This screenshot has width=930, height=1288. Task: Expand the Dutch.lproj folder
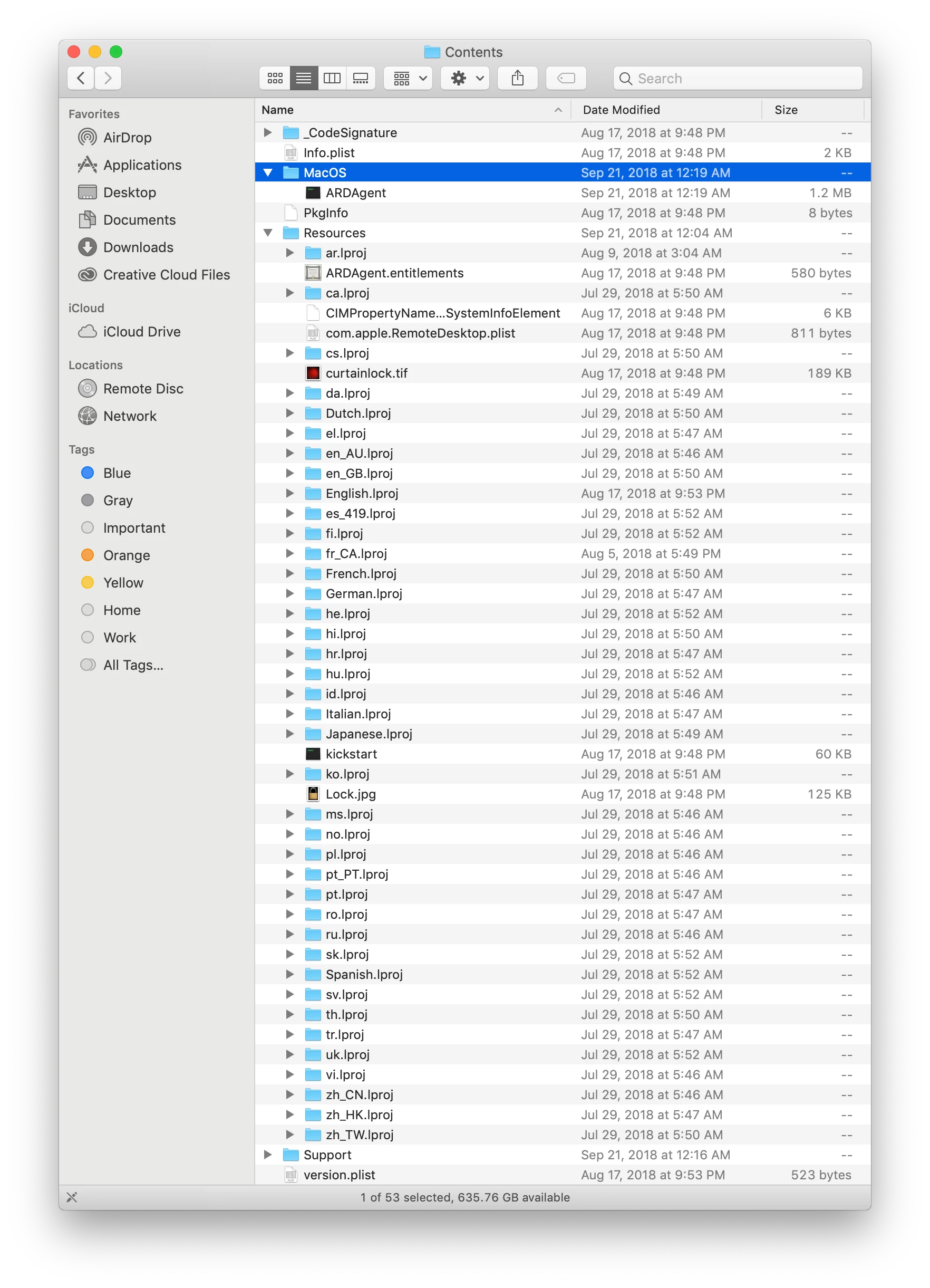(289, 414)
